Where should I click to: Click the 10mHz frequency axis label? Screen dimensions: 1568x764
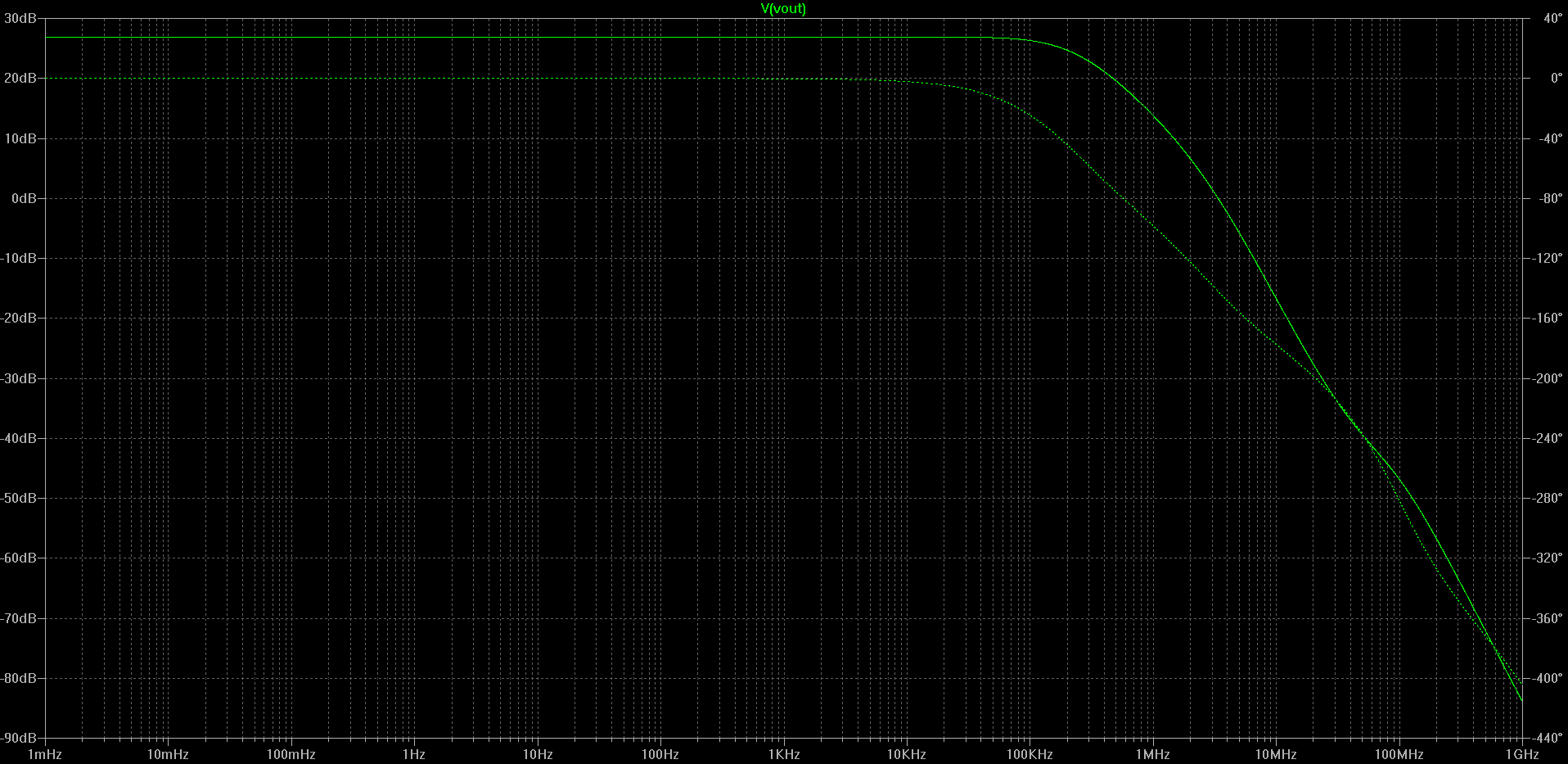point(168,755)
